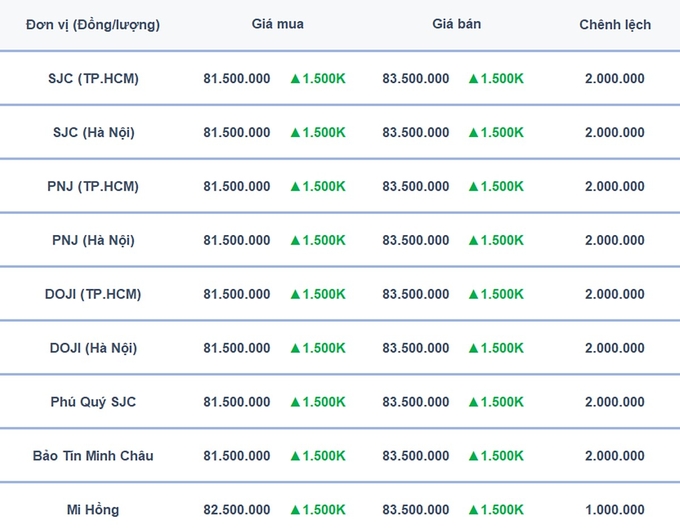Image resolution: width=680 pixels, height=530 pixels.
Task: Select SJC (TP.HCM) sell change 1.500K
Action: [496, 79]
